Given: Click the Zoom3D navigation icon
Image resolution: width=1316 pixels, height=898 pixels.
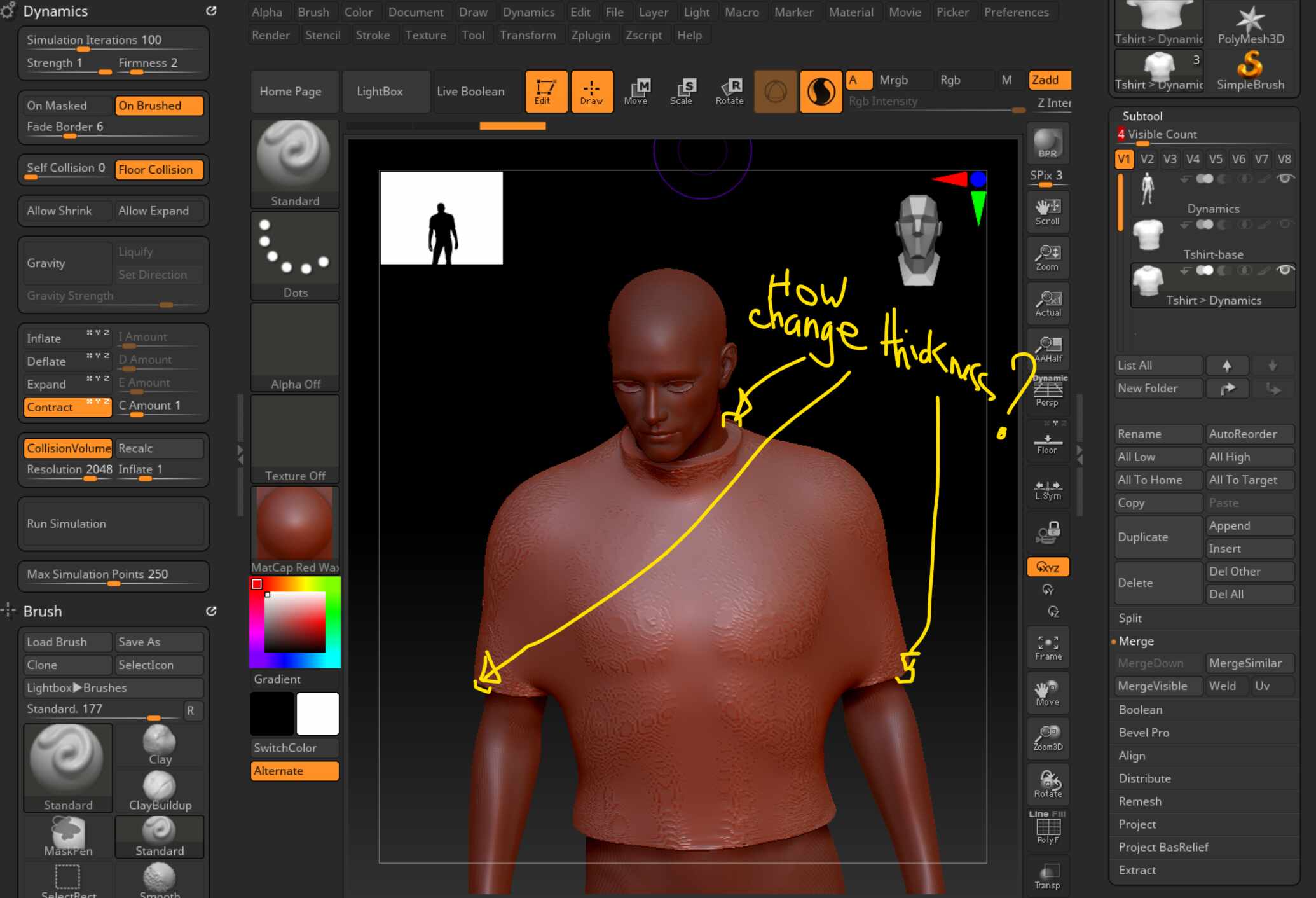Looking at the screenshot, I should [1048, 738].
